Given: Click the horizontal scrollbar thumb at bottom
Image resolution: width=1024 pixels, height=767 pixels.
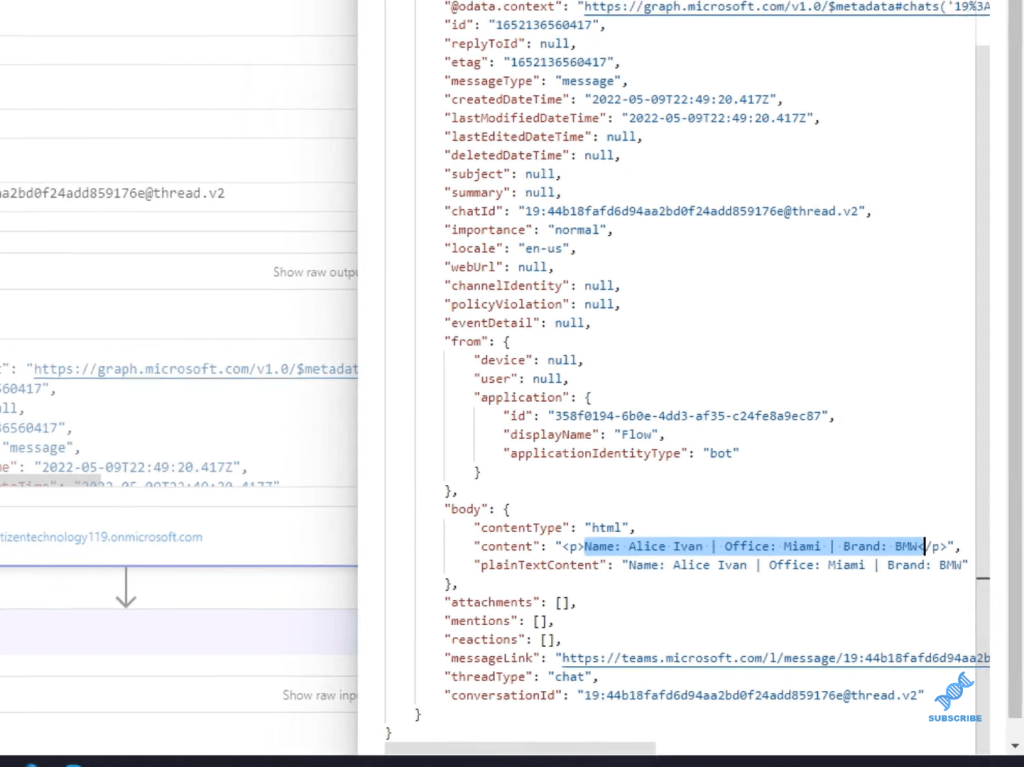Looking at the screenshot, I should [520, 748].
